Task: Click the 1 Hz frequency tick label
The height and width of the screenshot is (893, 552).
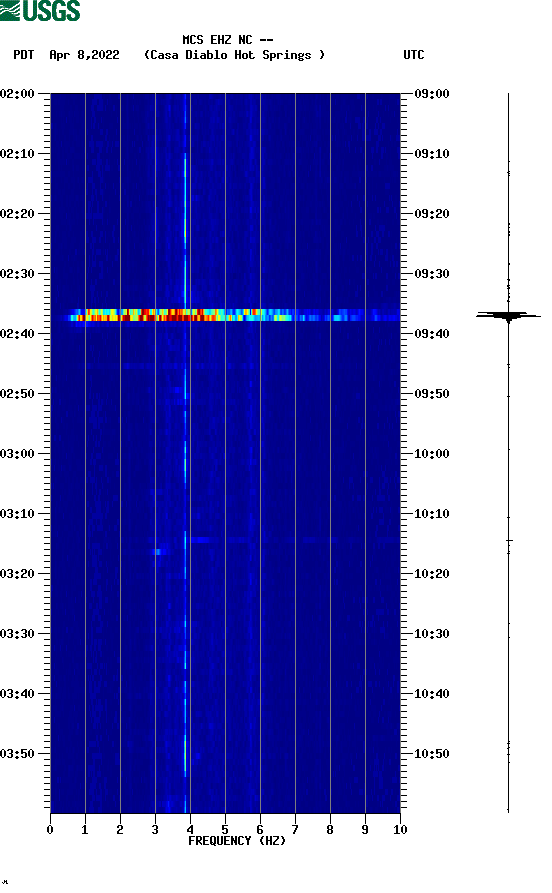Action: click(85, 829)
